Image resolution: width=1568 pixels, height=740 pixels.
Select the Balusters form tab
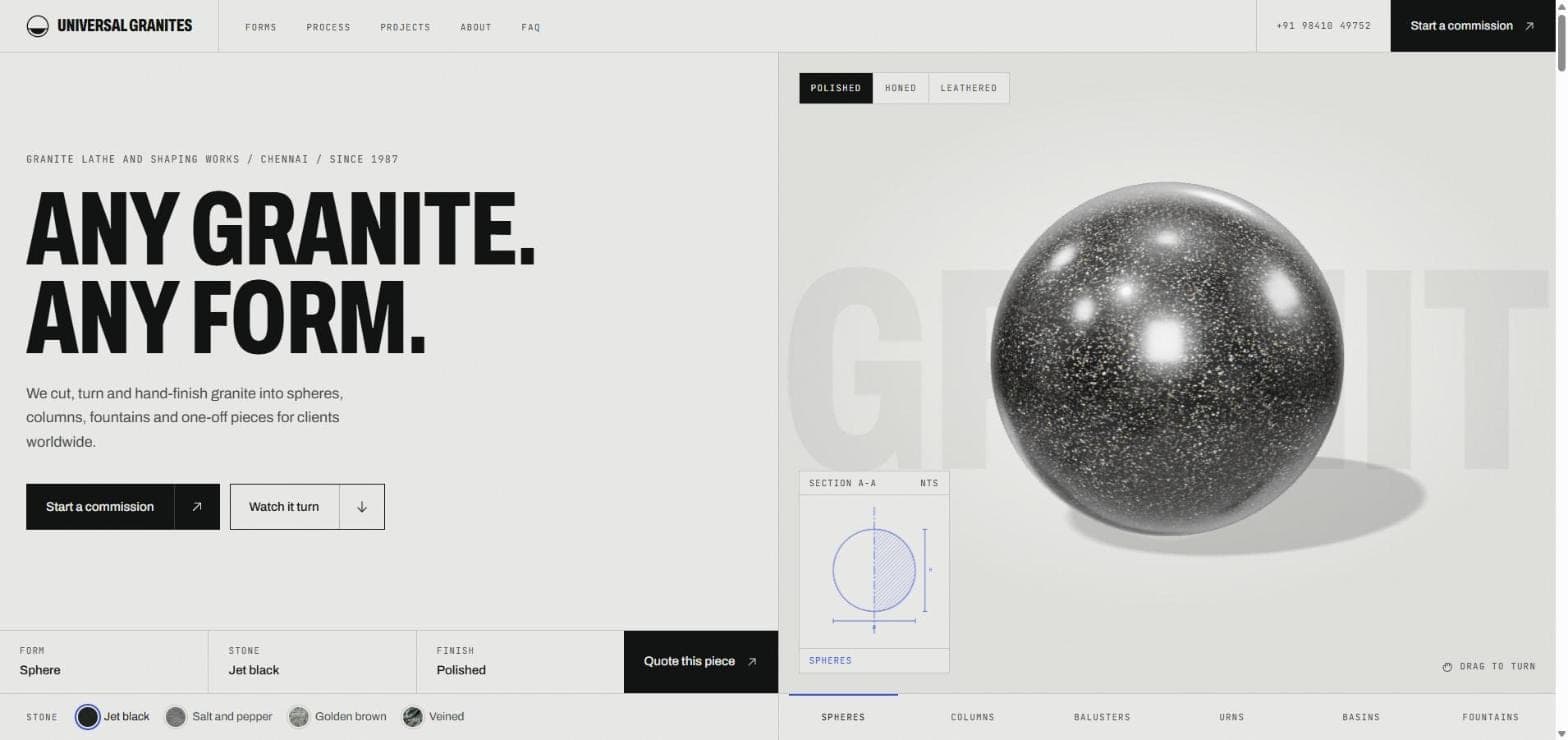[x=1102, y=717]
